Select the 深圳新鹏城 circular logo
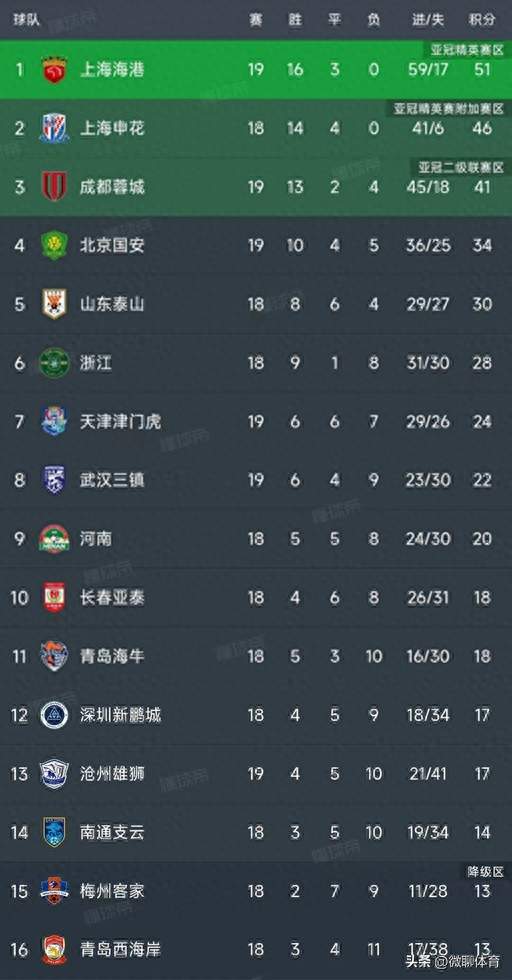Screen dimensions: 512x980 tap(54, 715)
